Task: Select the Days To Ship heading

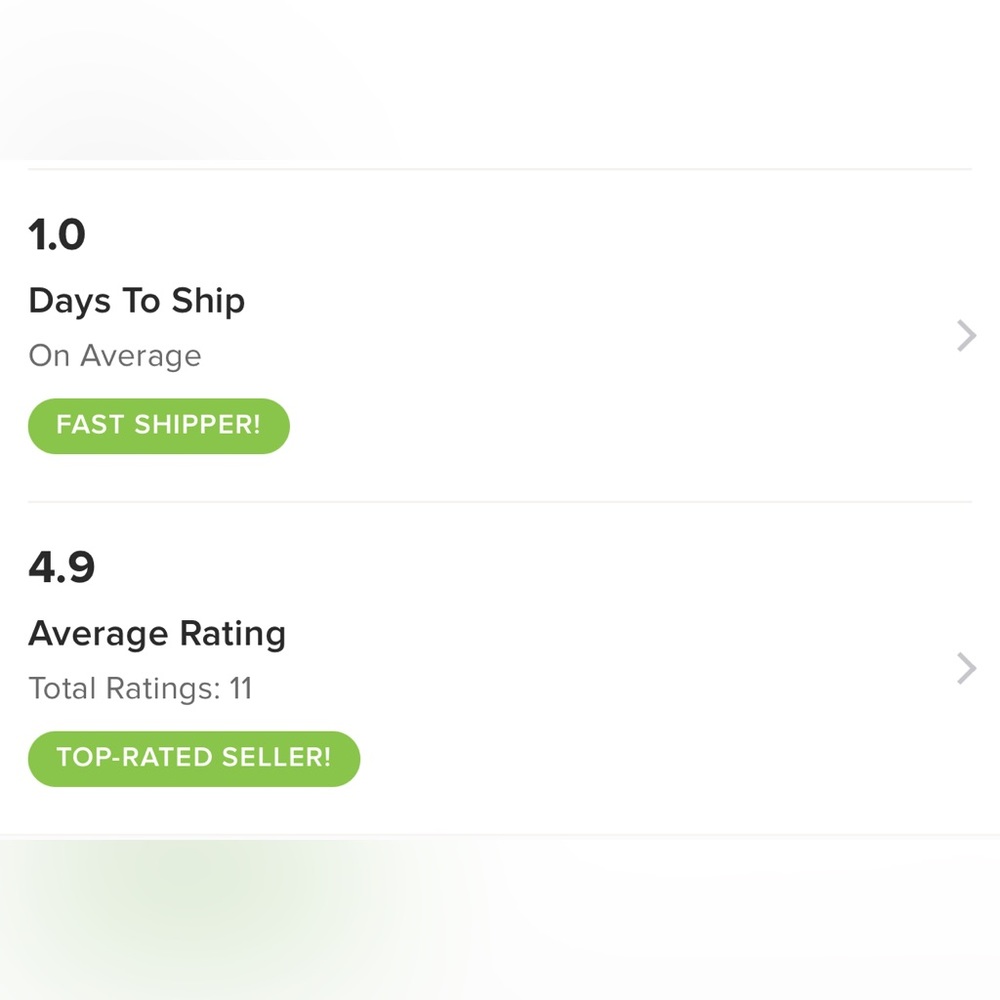Action: pyautogui.click(x=136, y=301)
